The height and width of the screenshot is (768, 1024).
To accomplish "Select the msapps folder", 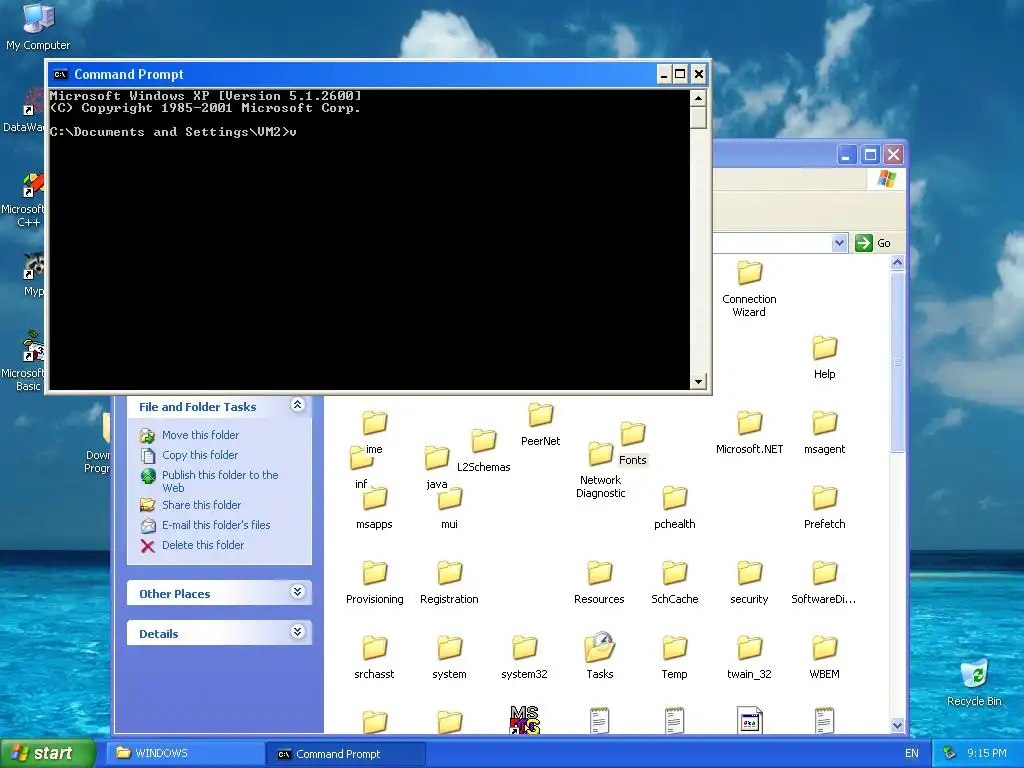I will coord(374,507).
